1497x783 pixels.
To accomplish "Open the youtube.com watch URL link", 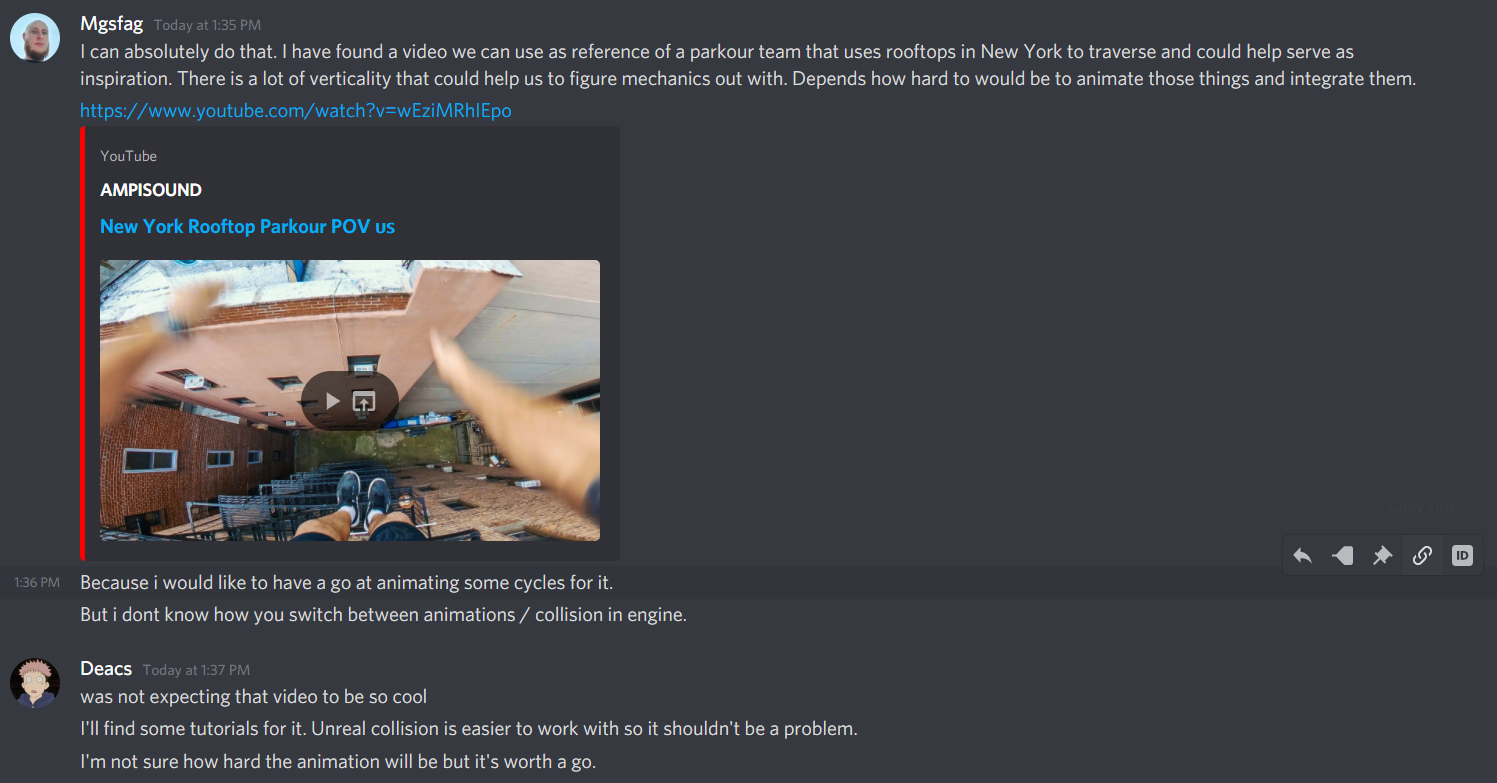I will point(296,110).
